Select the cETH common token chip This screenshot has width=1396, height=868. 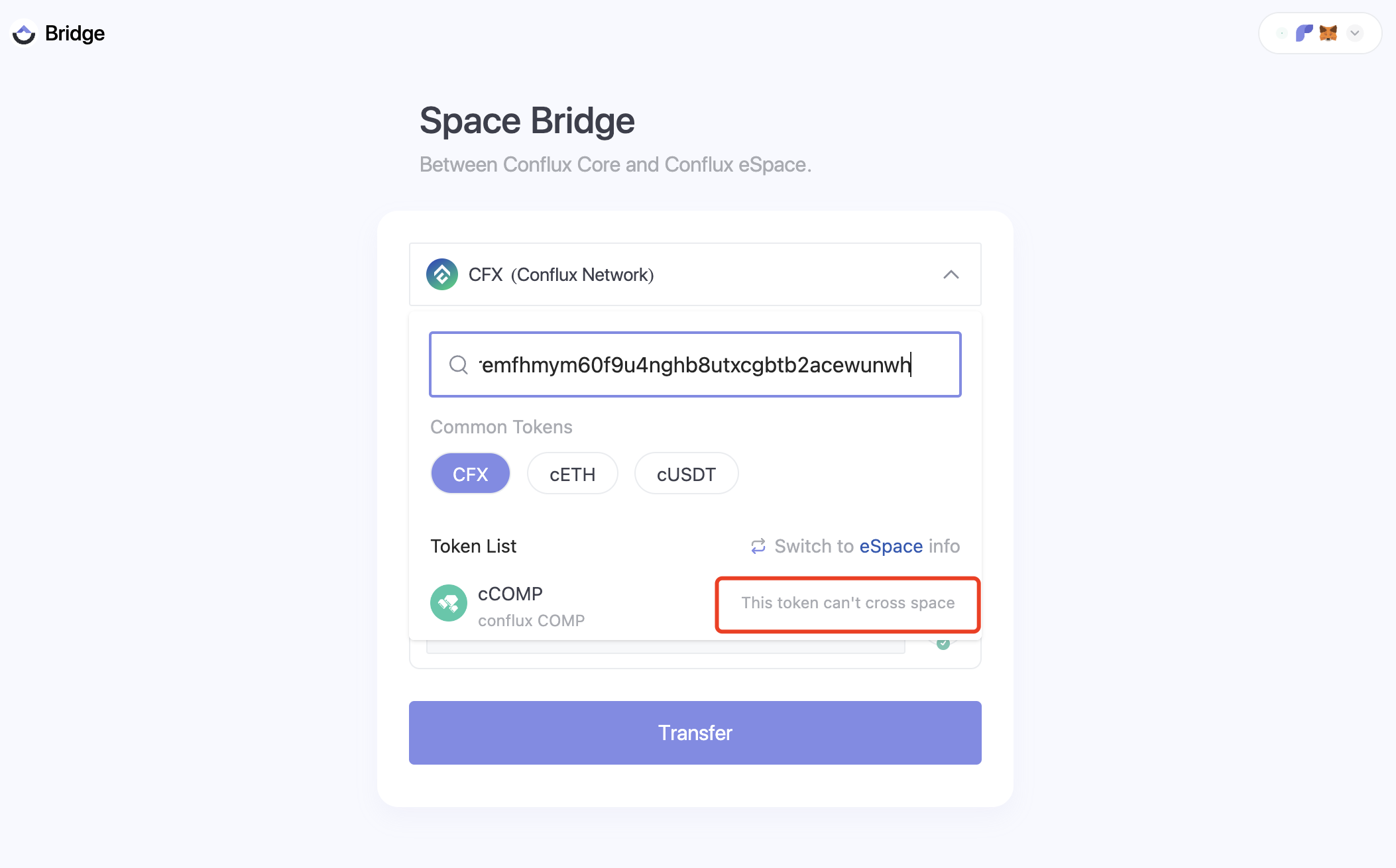[572, 473]
